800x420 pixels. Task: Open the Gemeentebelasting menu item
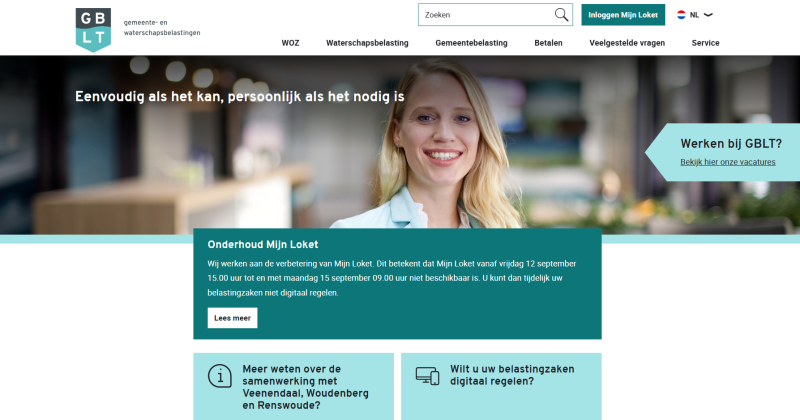471,43
